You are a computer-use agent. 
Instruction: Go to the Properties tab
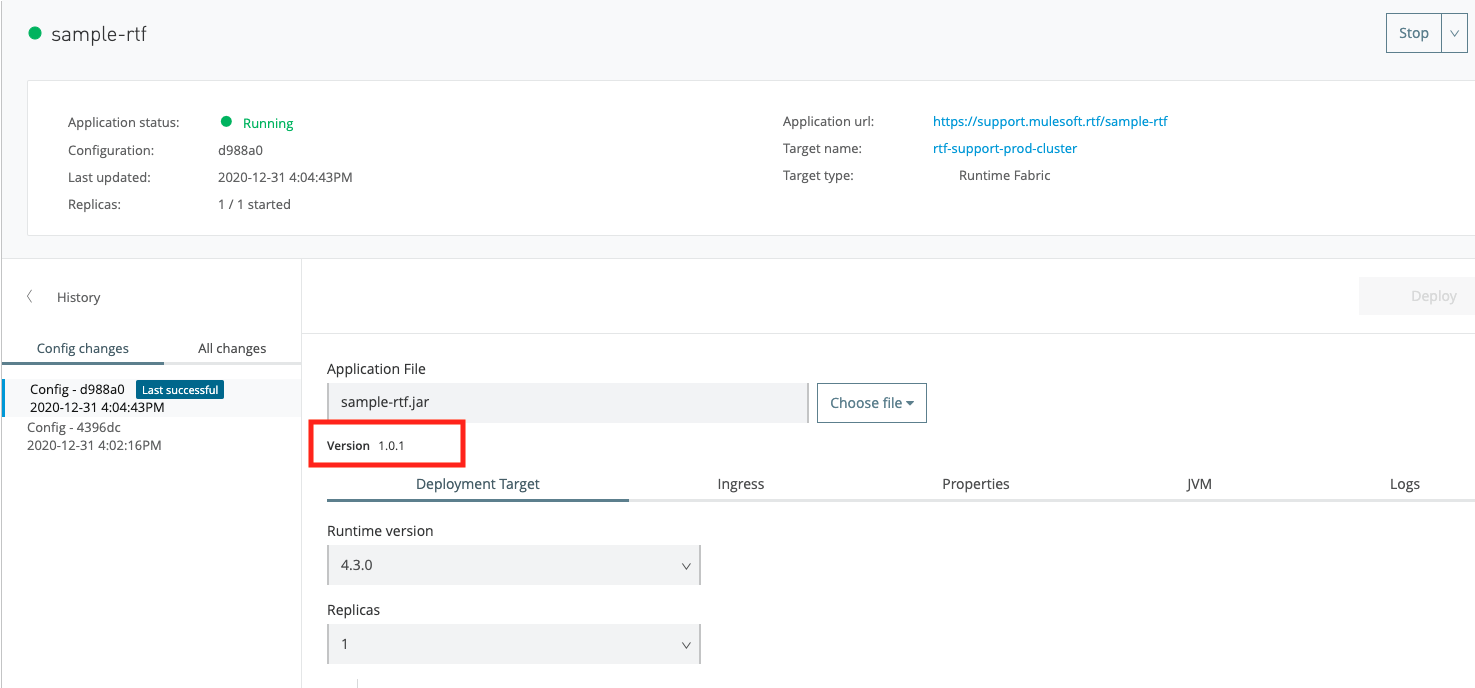(x=975, y=484)
